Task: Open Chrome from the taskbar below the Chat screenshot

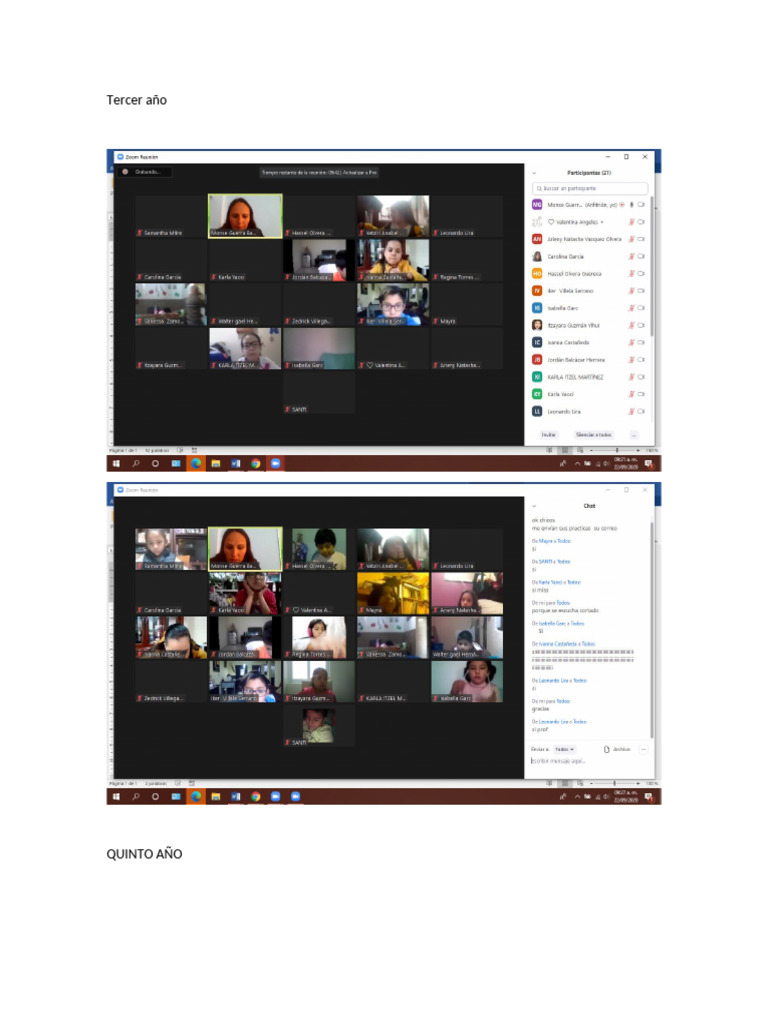Action: [x=255, y=796]
